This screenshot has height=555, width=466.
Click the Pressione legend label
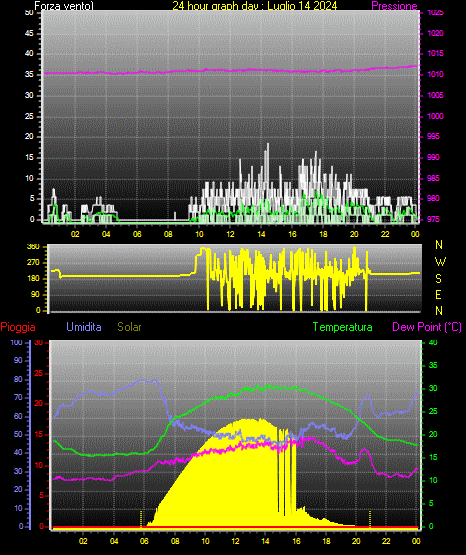pos(394,6)
